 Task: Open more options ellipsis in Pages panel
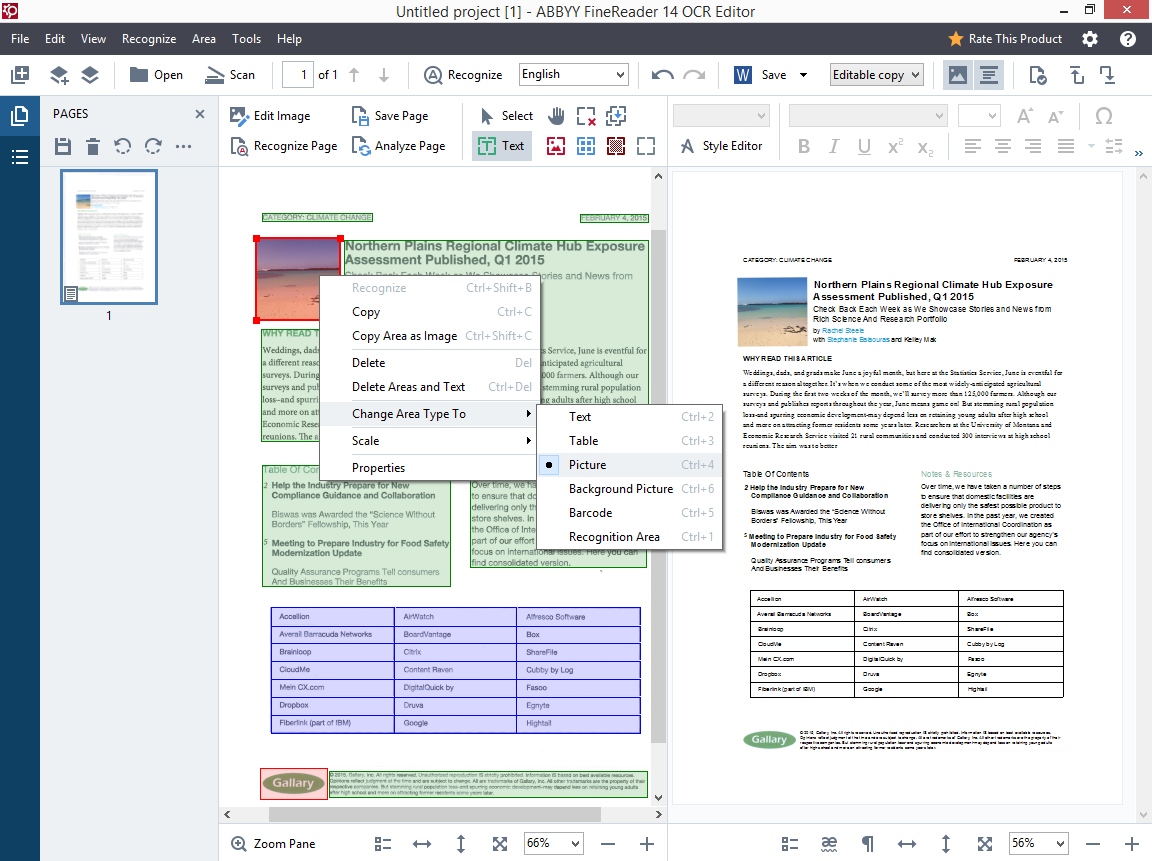pos(184,146)
